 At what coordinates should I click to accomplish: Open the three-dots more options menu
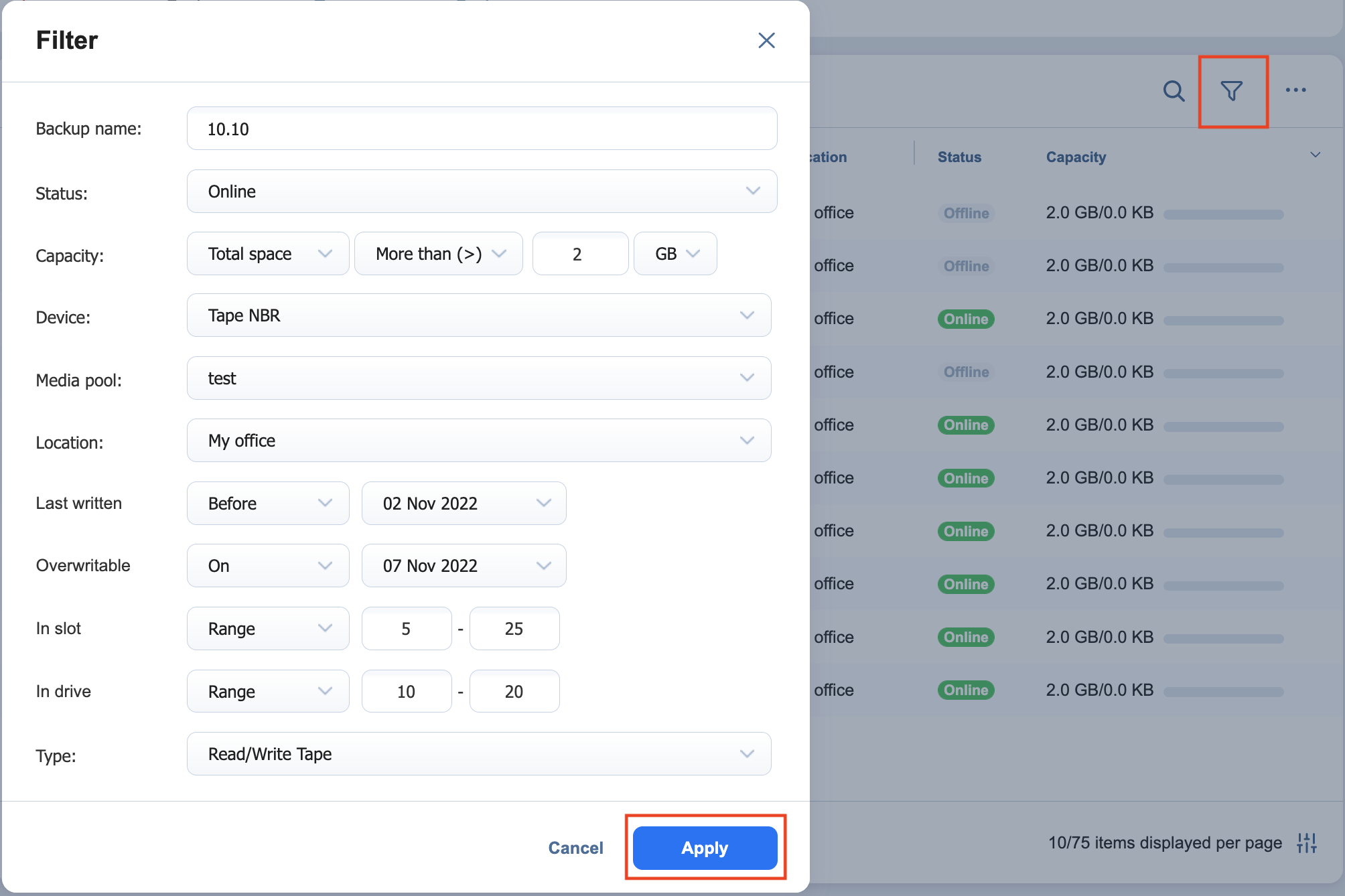click(x=1295, y=90)
